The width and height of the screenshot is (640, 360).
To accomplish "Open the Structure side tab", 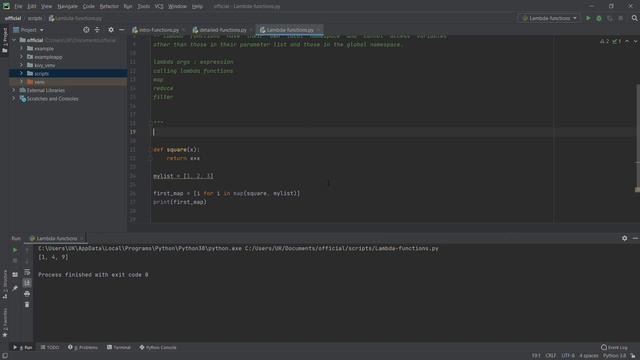I will coord(5,284).
